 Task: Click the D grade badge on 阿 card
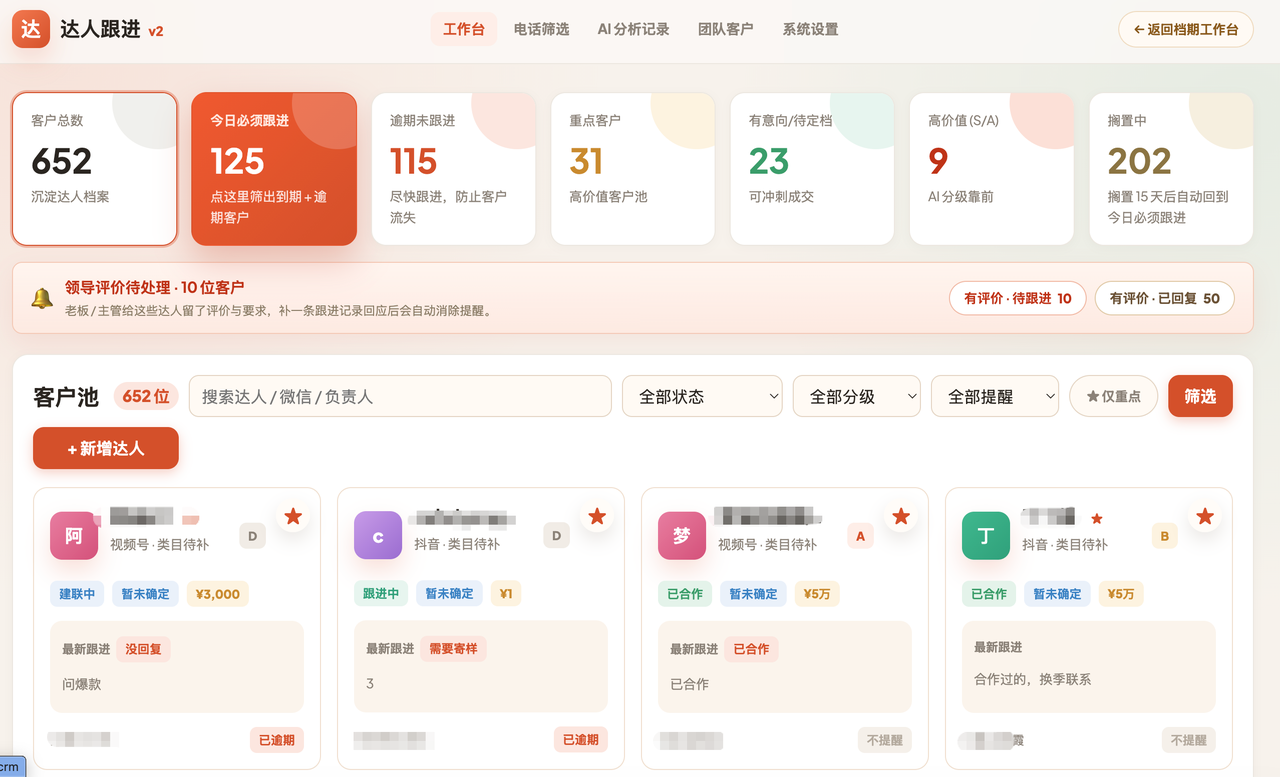tap(252, 536)
